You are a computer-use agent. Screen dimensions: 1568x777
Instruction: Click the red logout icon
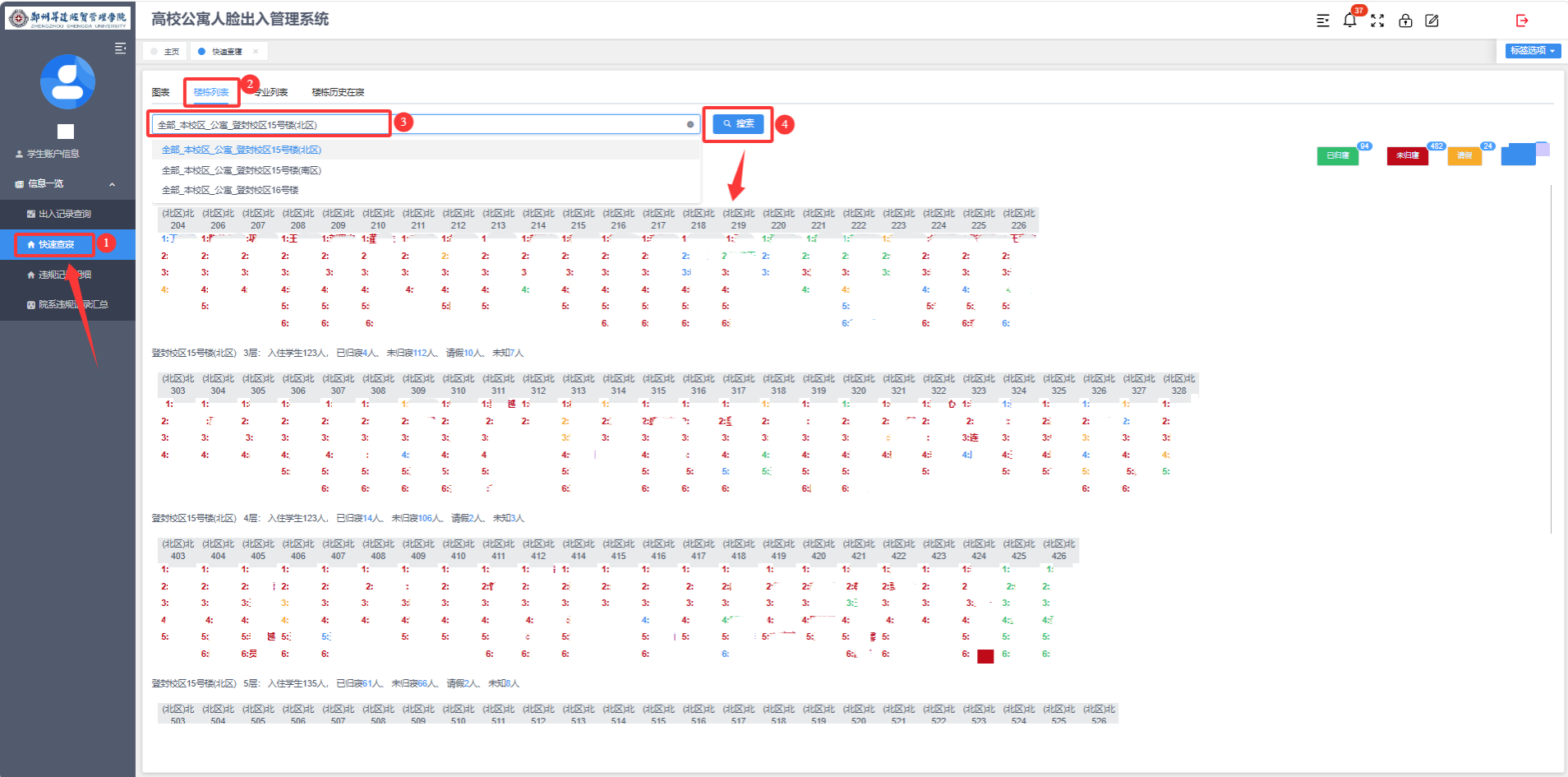[1522, 21]
